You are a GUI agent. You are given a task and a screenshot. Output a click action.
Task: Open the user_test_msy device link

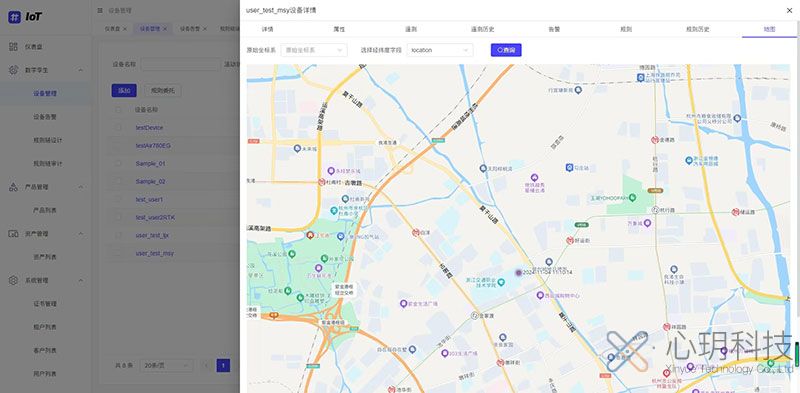click(x=155, y=253)
